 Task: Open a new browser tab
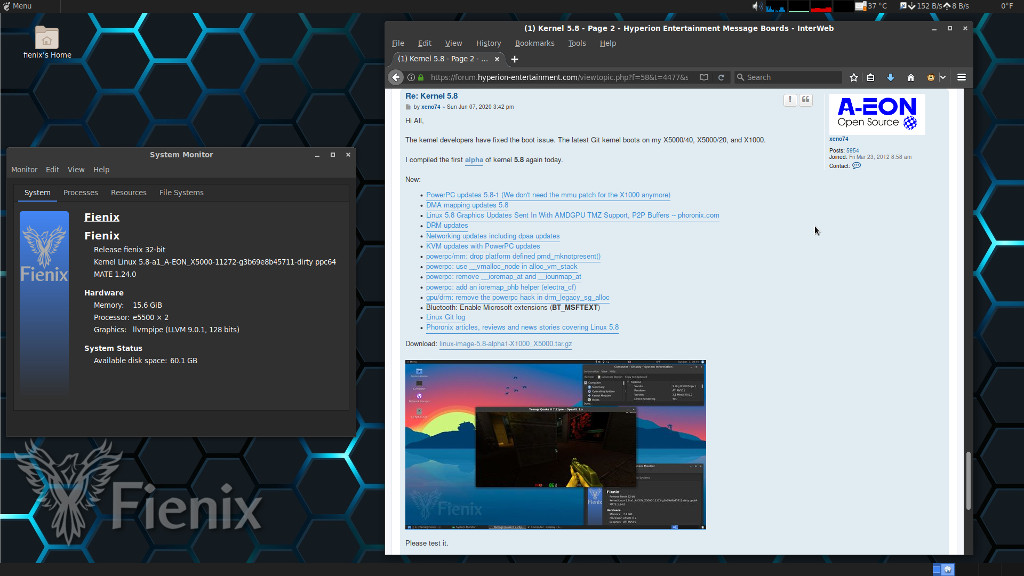pos(515,59)
